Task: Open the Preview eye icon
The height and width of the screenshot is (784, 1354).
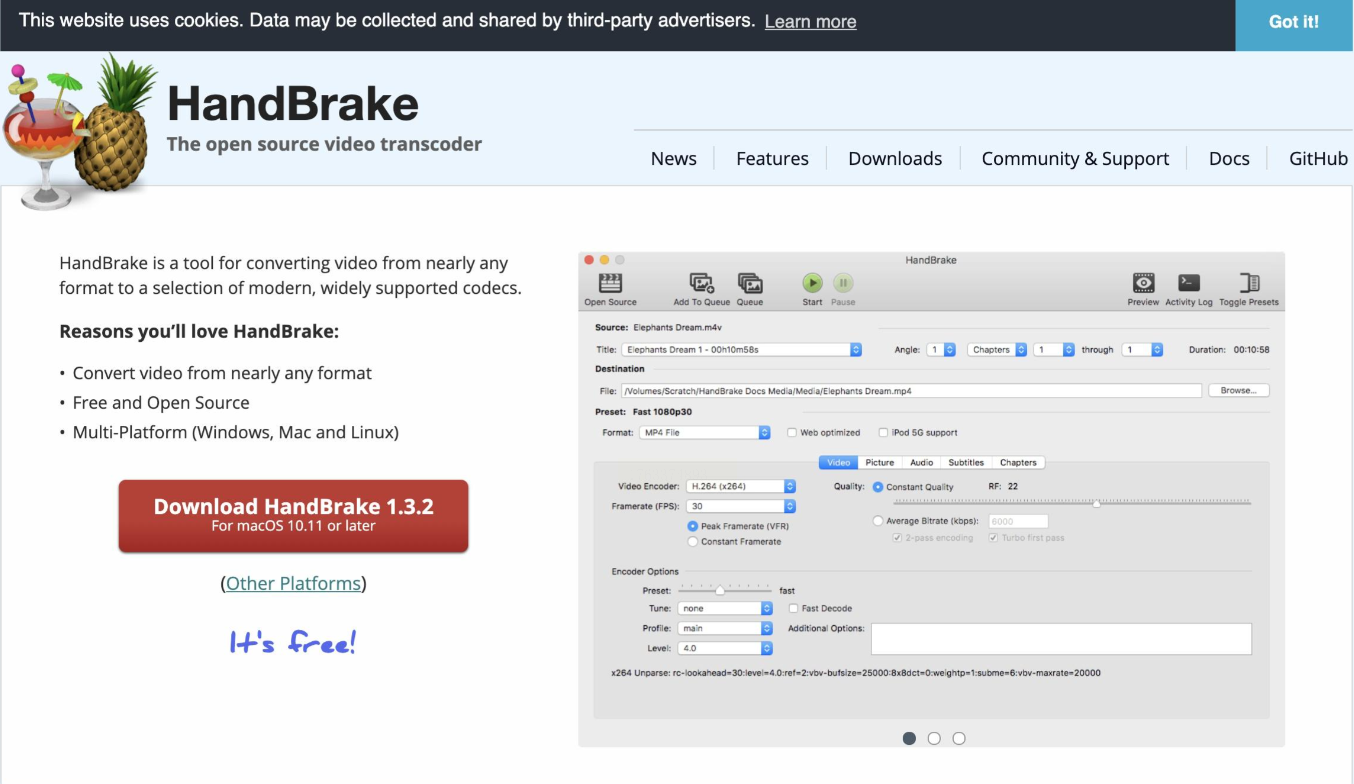Action: (1143, 284)
